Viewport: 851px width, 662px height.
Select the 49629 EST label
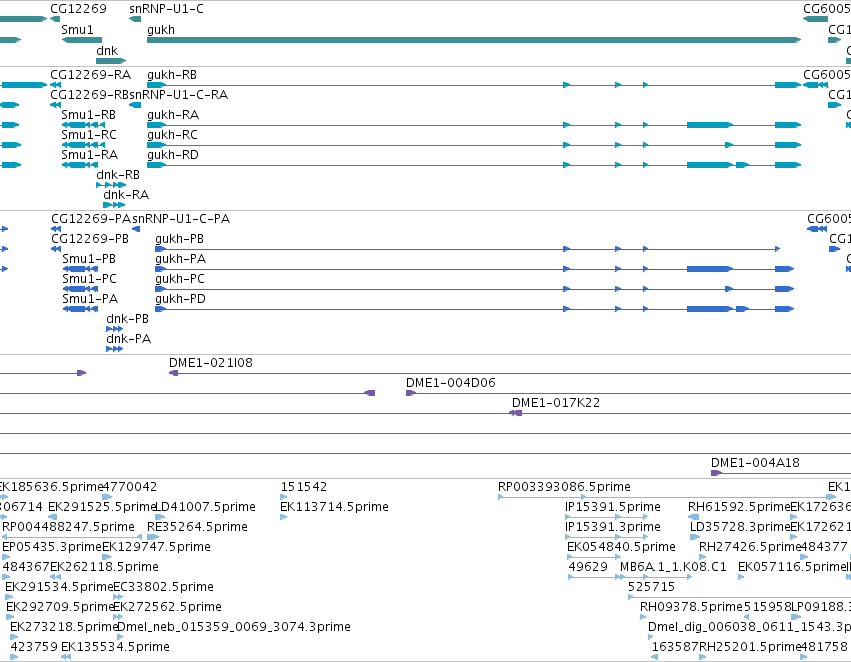click(588, 568)
